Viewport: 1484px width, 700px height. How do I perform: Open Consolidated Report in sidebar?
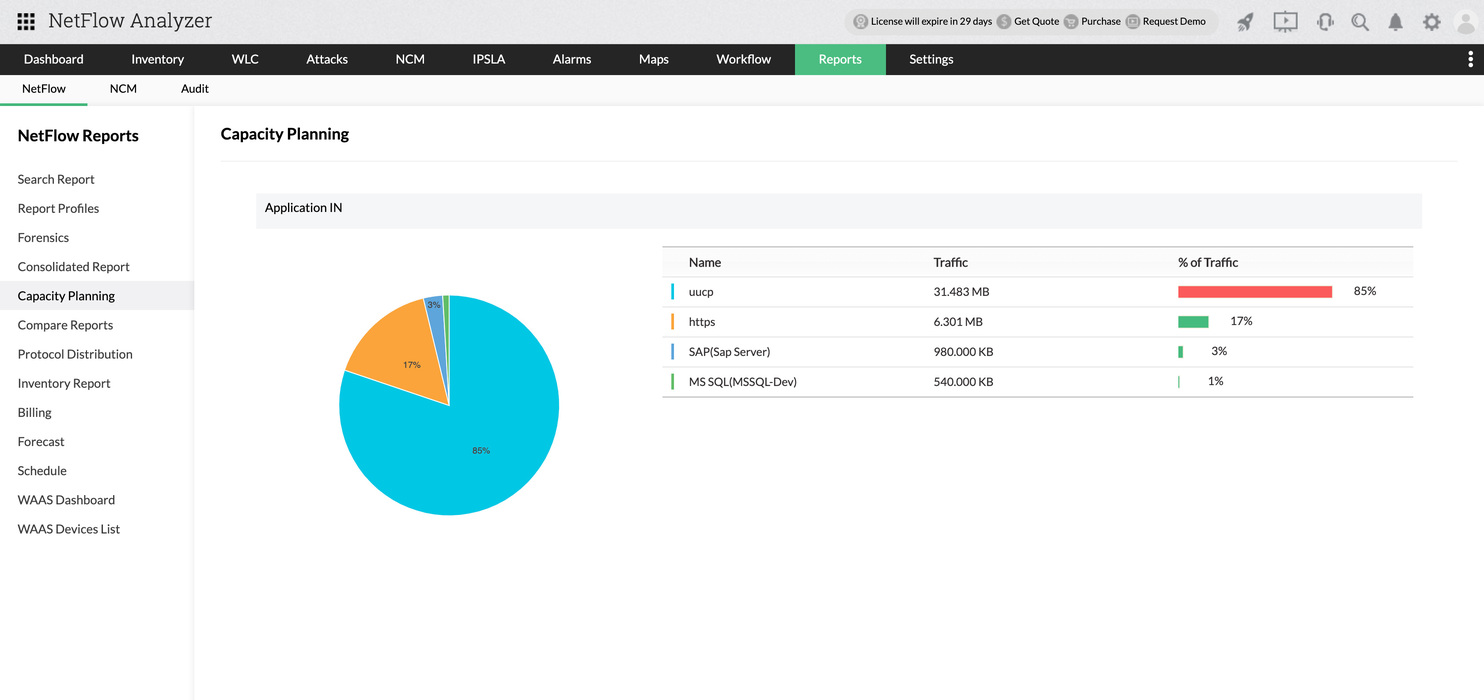coord(74,266)
